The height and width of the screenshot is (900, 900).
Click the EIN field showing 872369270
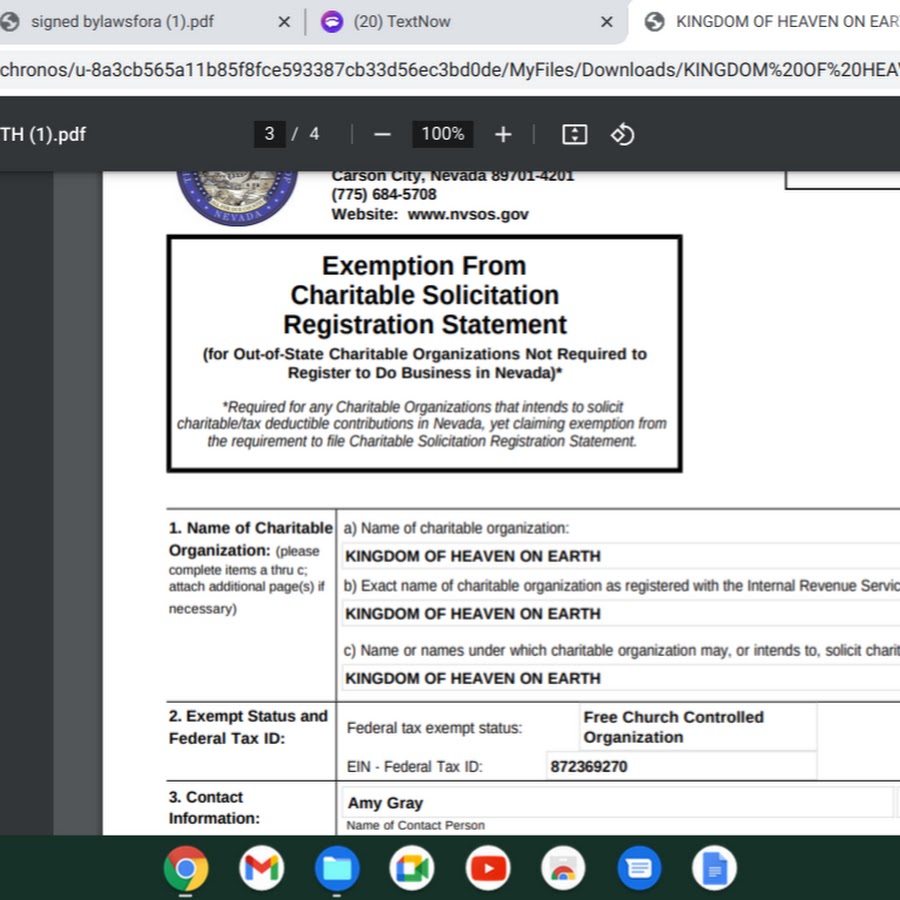[681, 766]
